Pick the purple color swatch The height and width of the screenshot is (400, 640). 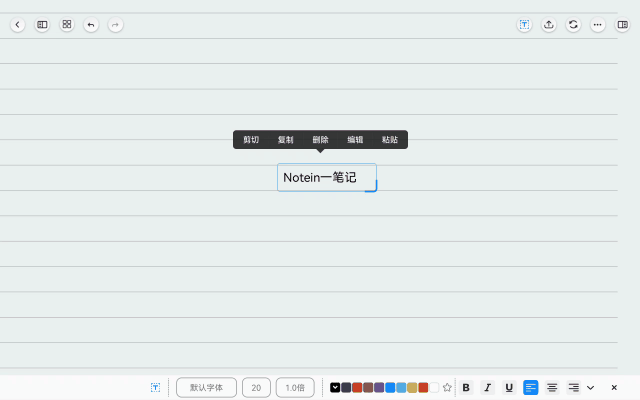379,387
